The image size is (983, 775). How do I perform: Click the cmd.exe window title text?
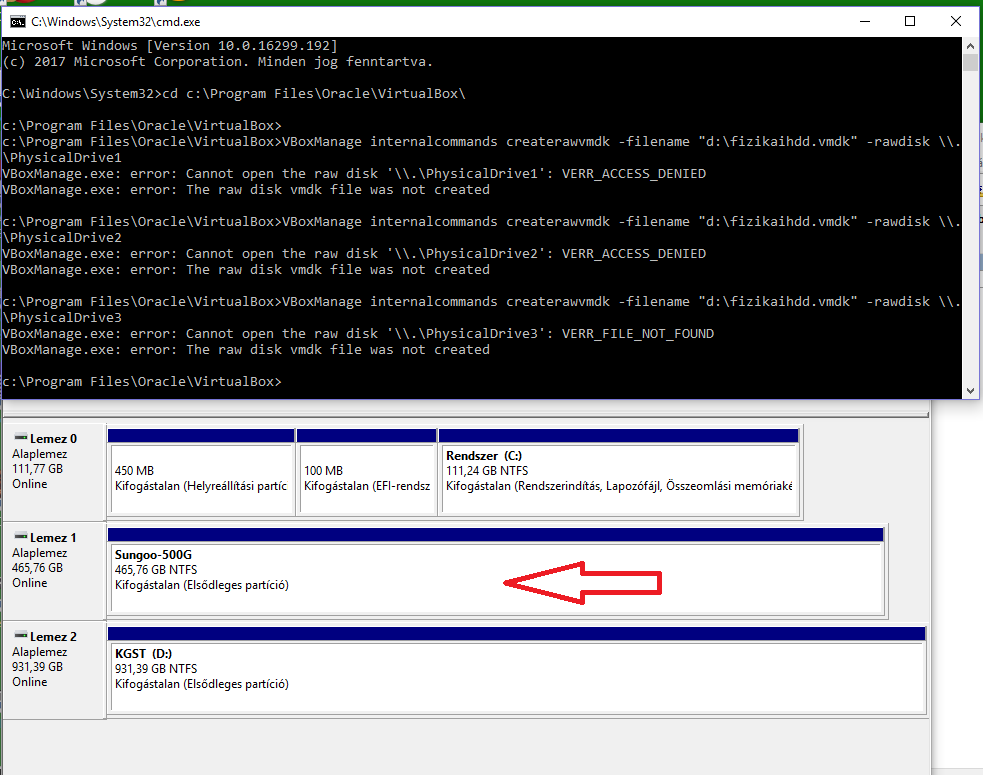pos(116,22)
